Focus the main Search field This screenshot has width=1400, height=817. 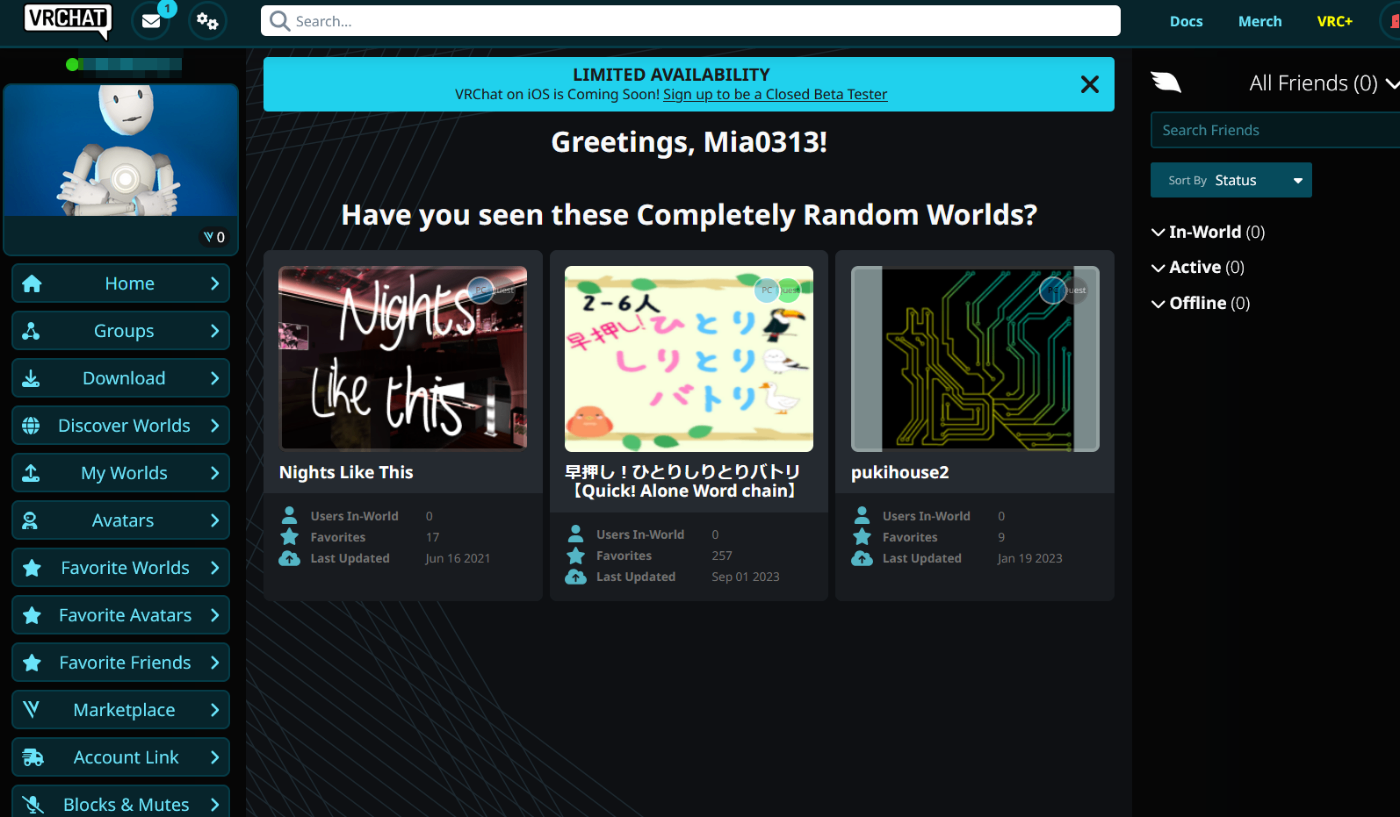690,21
